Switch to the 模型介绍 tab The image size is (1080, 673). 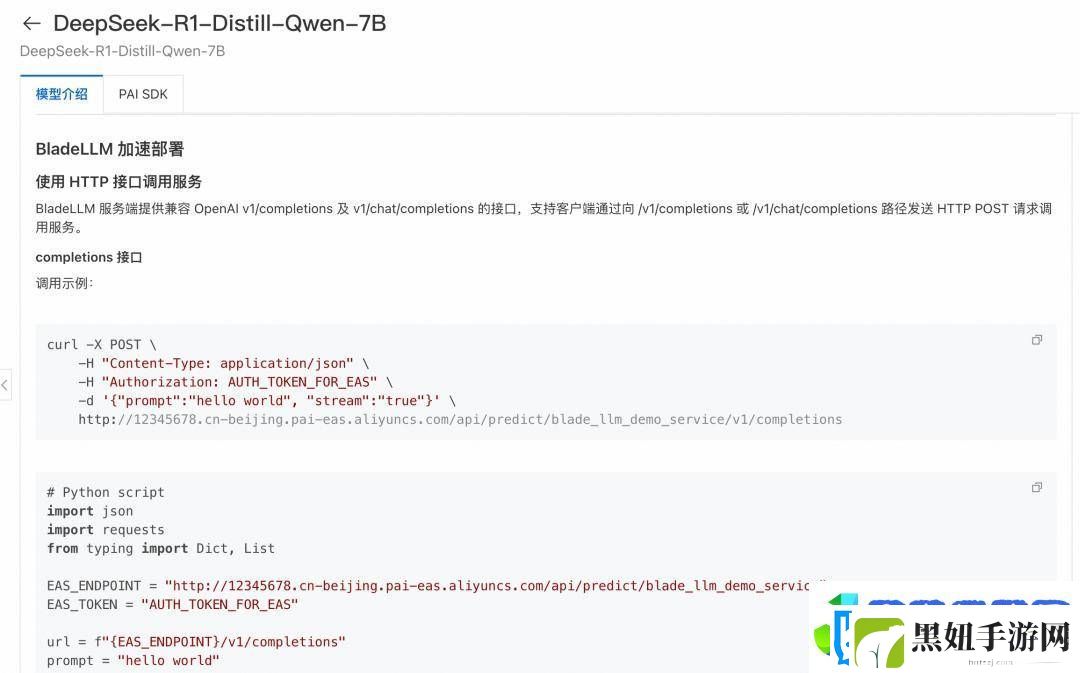pyautogui.click(x=61, y=94)
